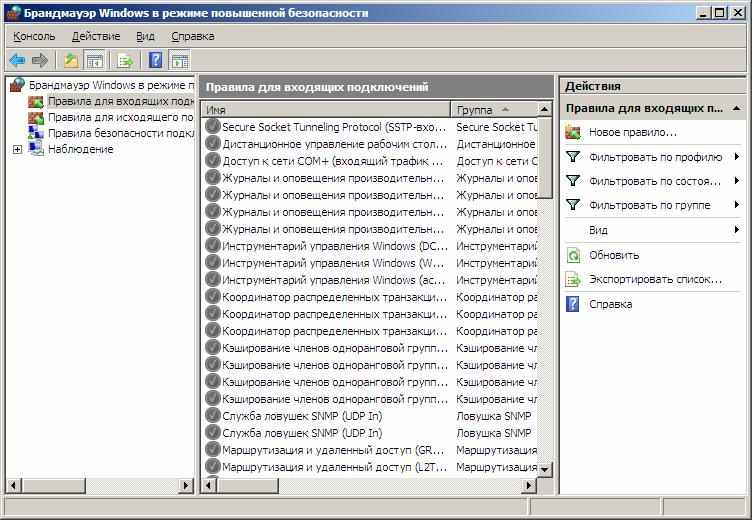Click the refresh icon next to 'Обновить'
The image size is (752, 520).
[x=573, y=255]
